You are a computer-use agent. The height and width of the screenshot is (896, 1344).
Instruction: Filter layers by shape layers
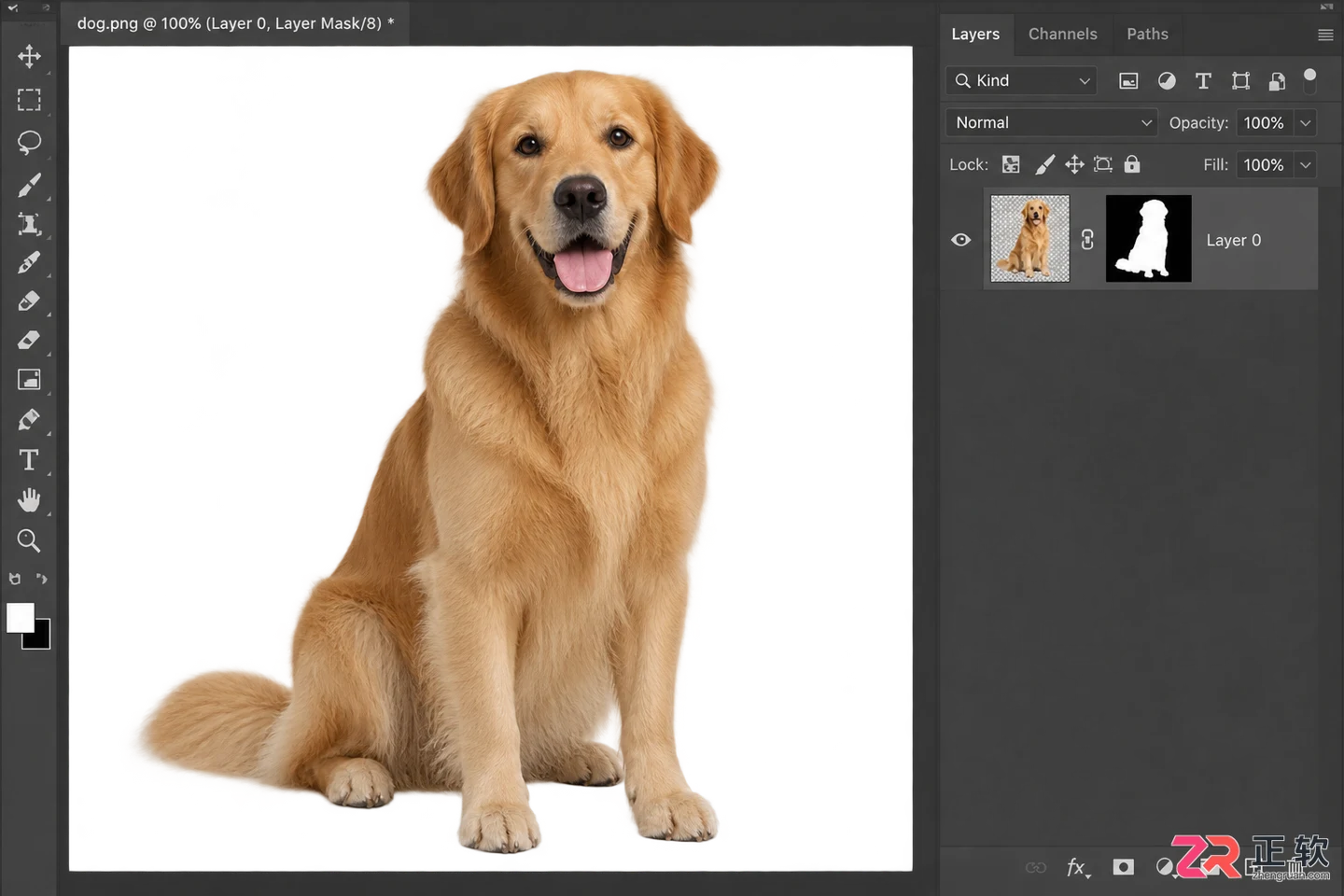point(1240,81)
